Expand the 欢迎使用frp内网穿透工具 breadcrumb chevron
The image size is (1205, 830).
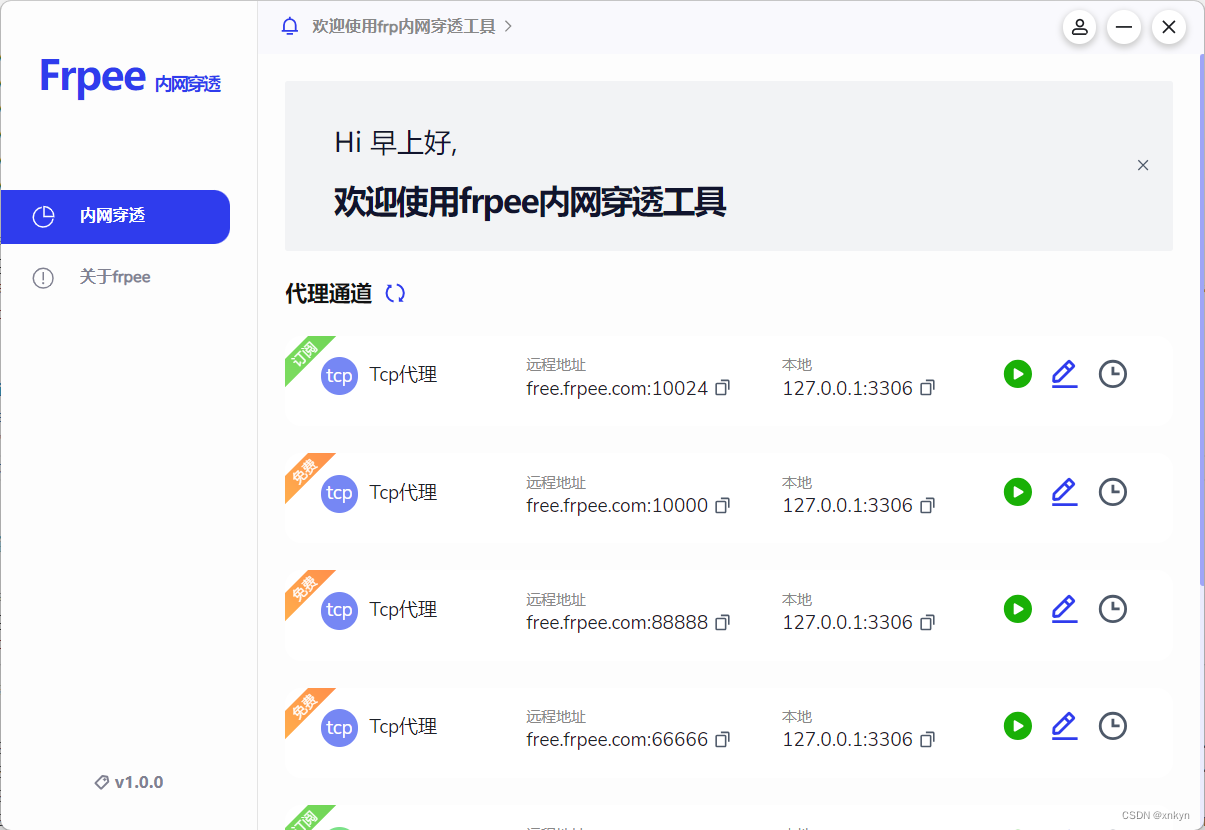pos(508,27)
